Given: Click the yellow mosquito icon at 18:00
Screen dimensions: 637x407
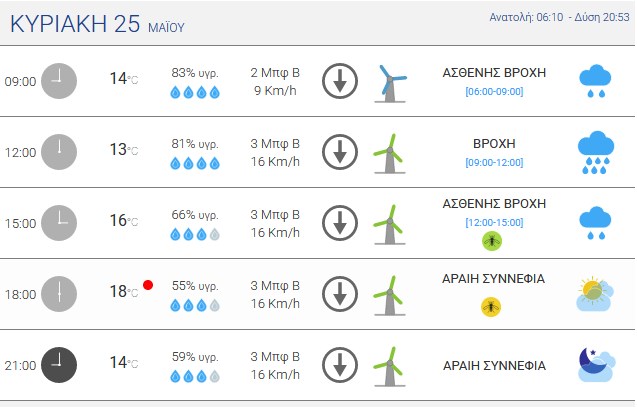Looking at the screenshot, I should [491, 307].
